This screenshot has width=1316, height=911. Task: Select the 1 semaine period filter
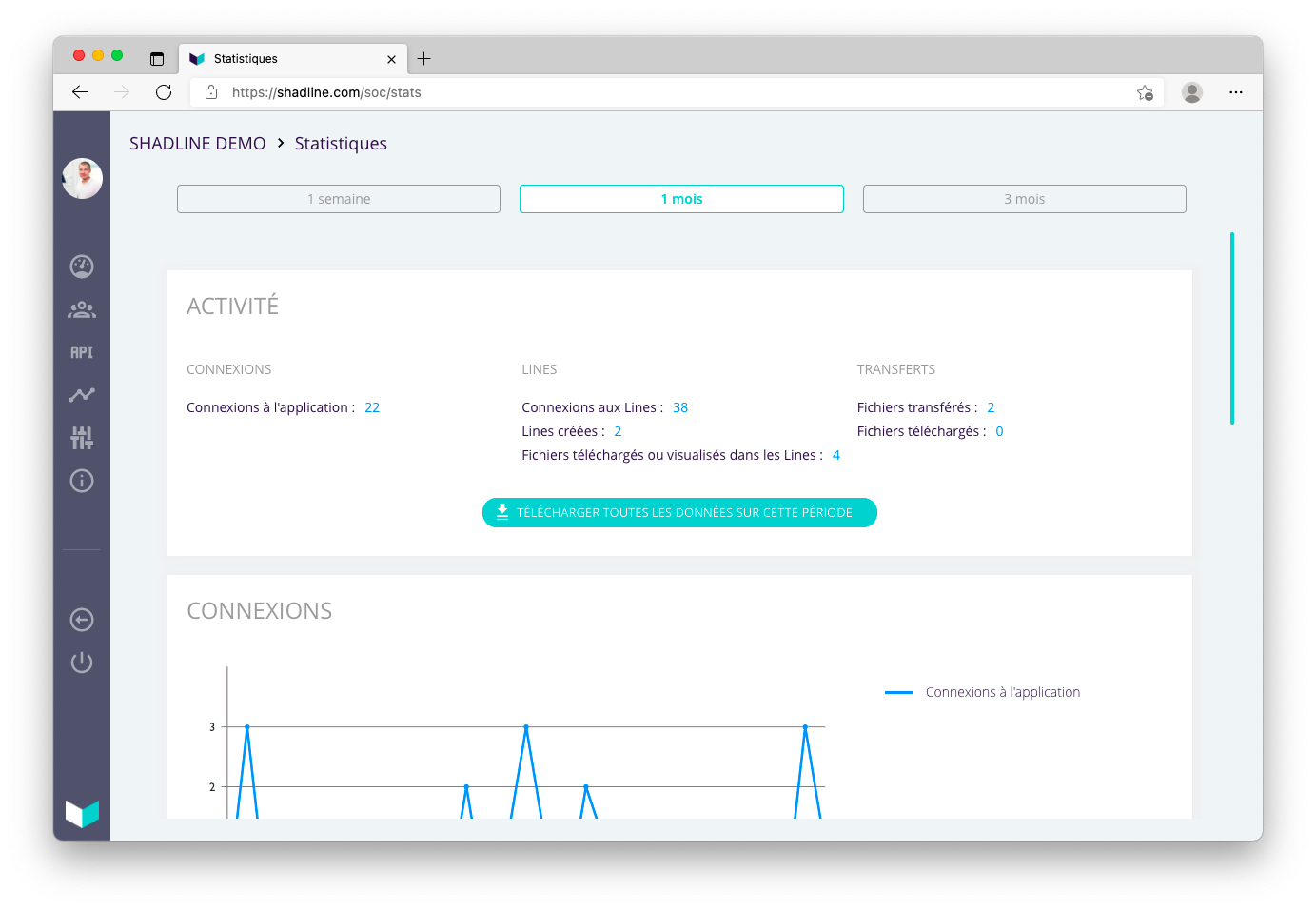(338, 198)
